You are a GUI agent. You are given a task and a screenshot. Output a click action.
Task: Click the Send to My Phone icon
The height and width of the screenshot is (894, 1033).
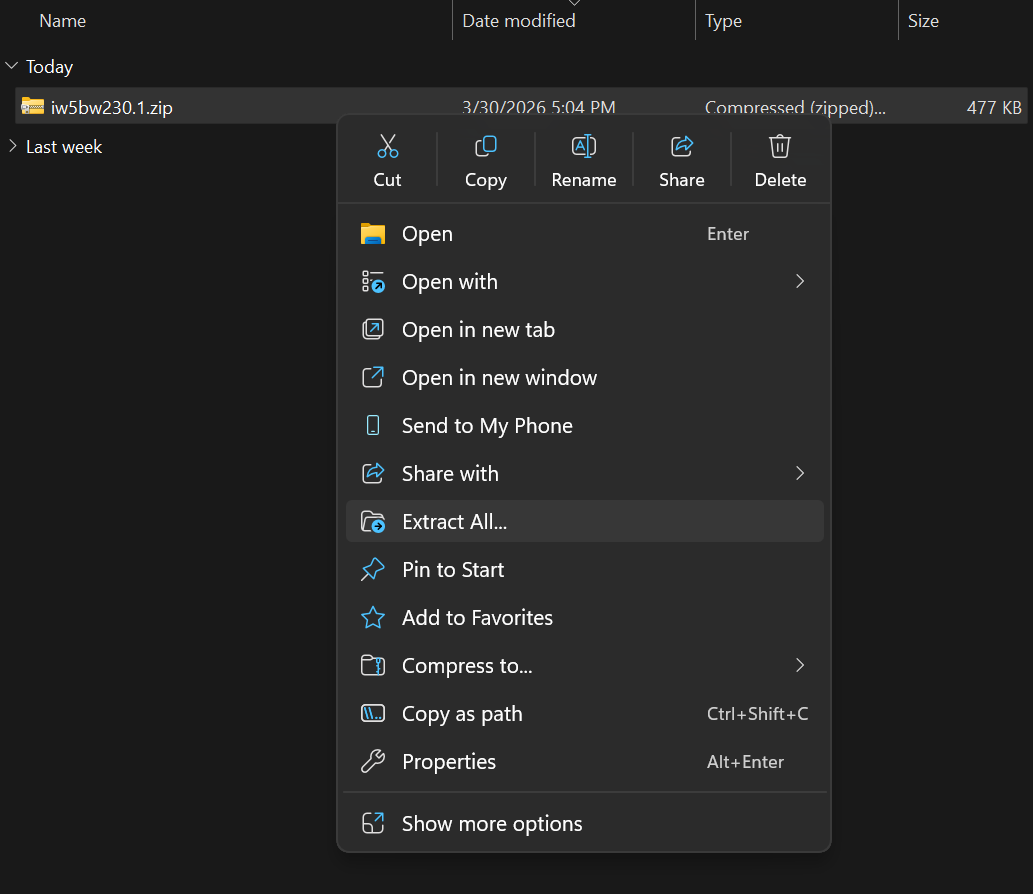point(373,426)
